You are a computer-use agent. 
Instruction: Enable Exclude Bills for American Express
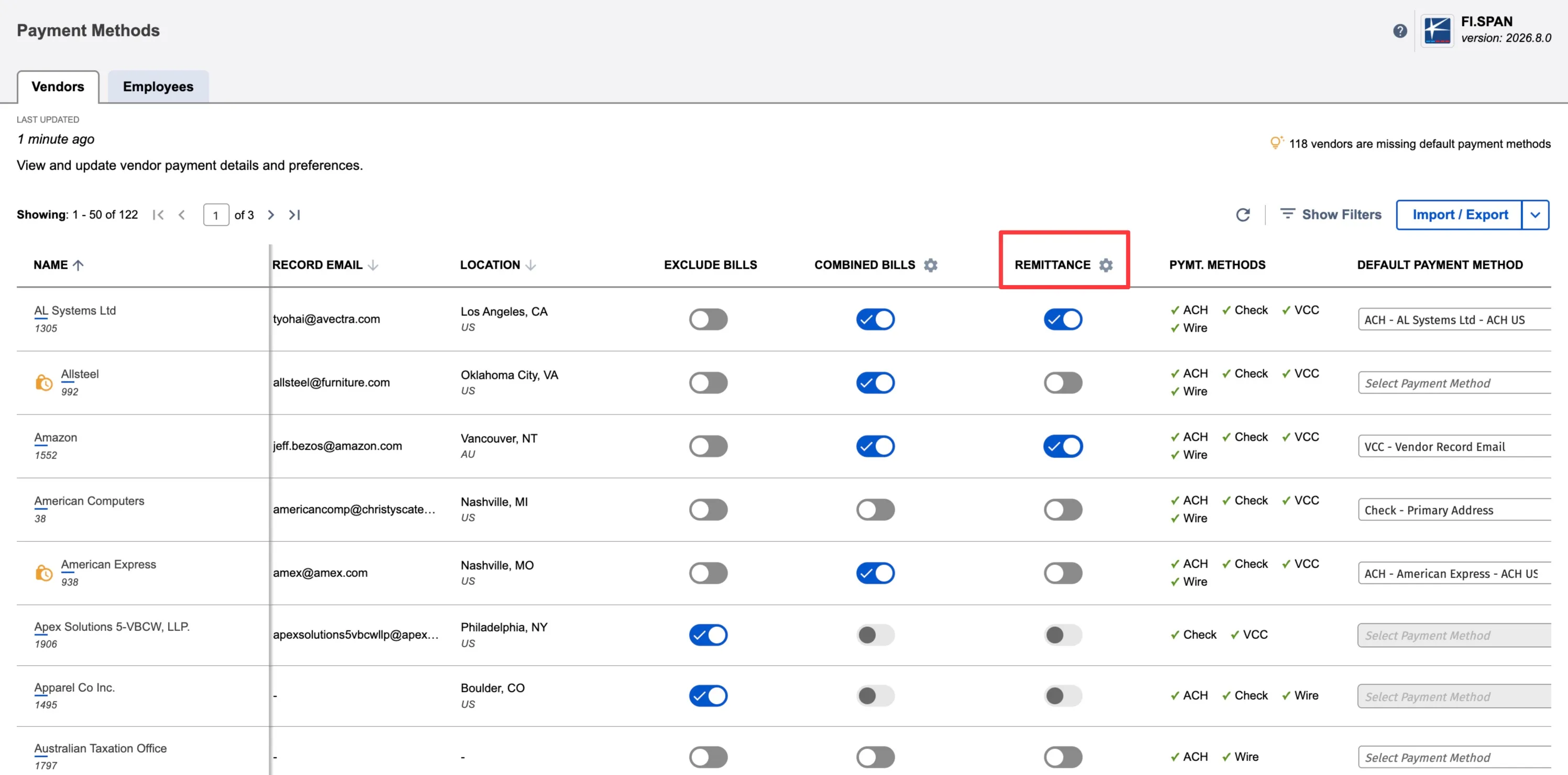click(708, 573)
